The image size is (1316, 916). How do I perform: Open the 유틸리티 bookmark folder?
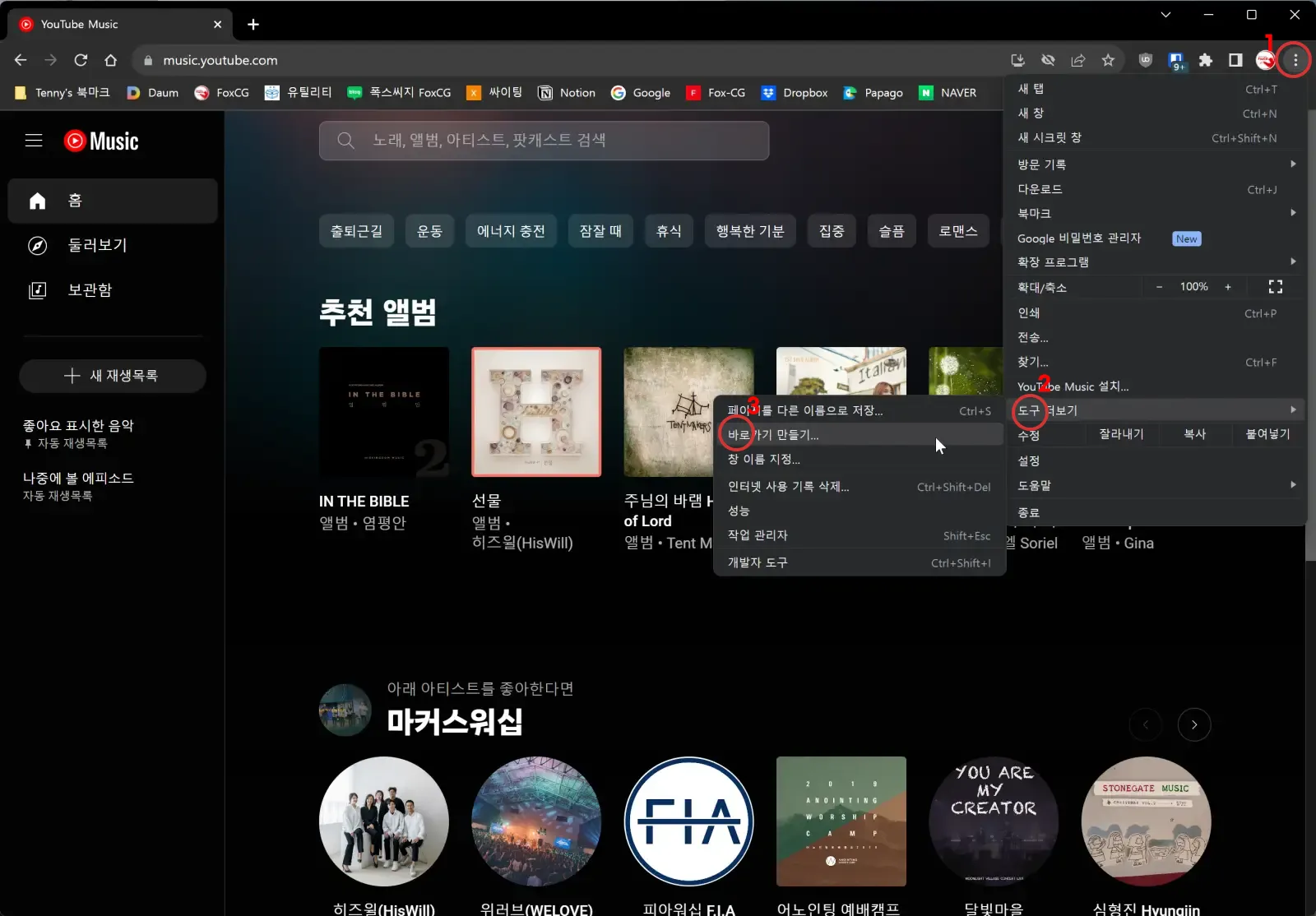[298, 93]
